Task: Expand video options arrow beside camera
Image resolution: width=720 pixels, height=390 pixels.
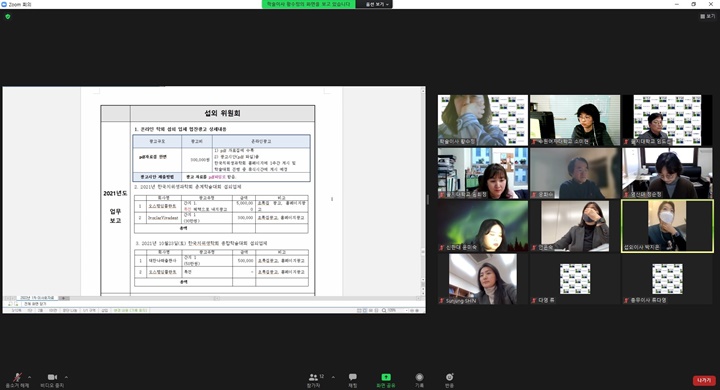Action: point(66,377)
